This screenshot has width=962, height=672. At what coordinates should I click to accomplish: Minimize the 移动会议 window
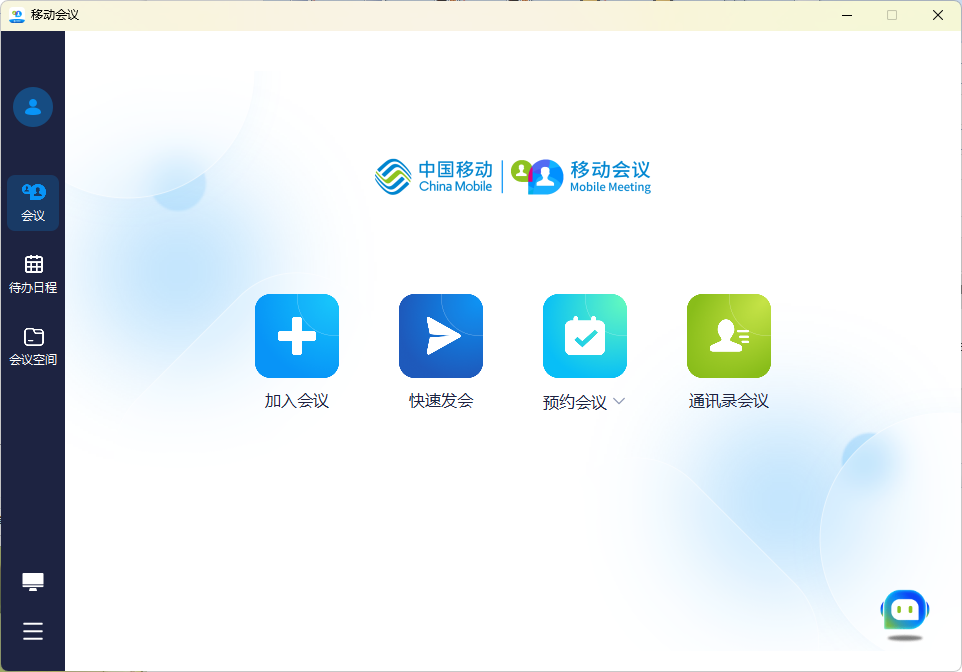(x=846, y=15)
